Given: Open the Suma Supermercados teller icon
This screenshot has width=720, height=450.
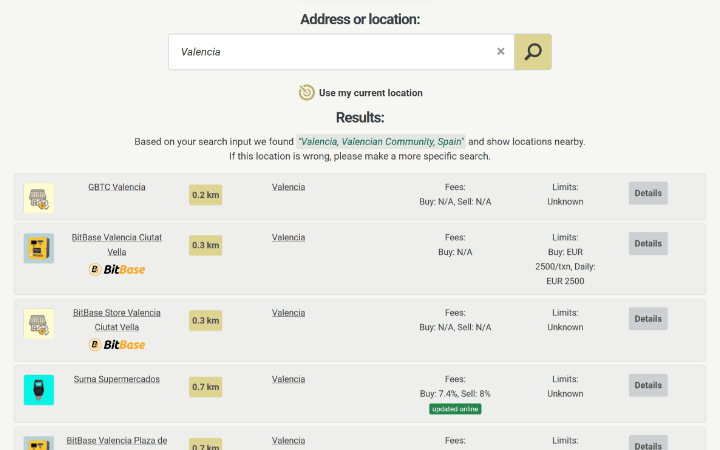Looking at the screenshot, I should point(39,390).
